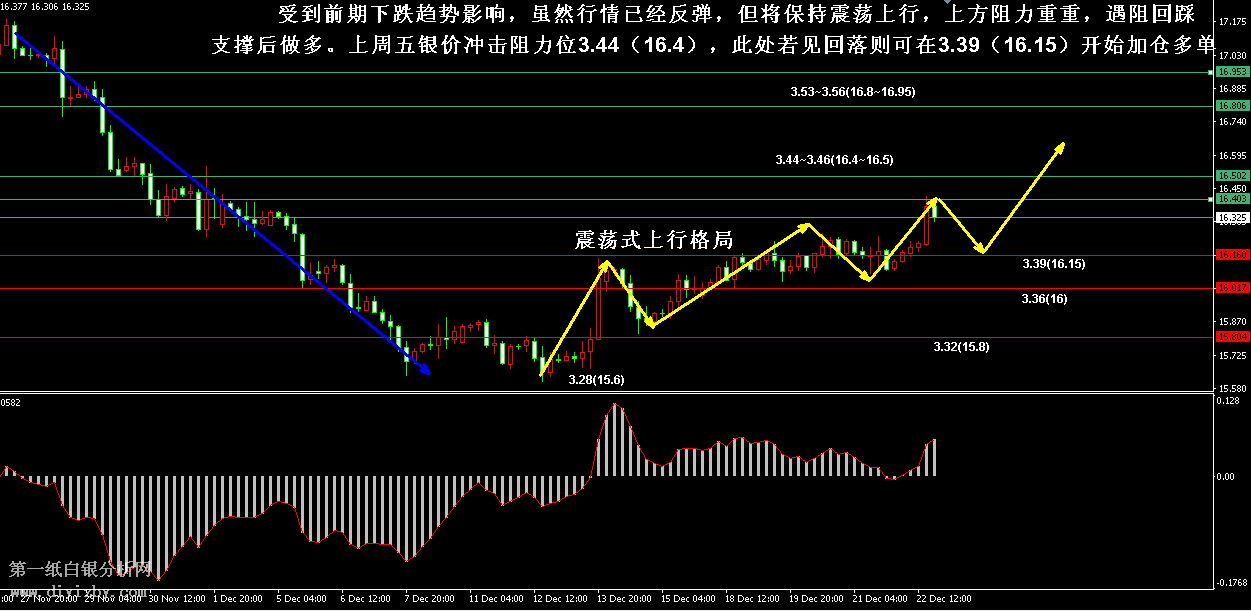Click the red 16.160 price label

pos(1231,255)
